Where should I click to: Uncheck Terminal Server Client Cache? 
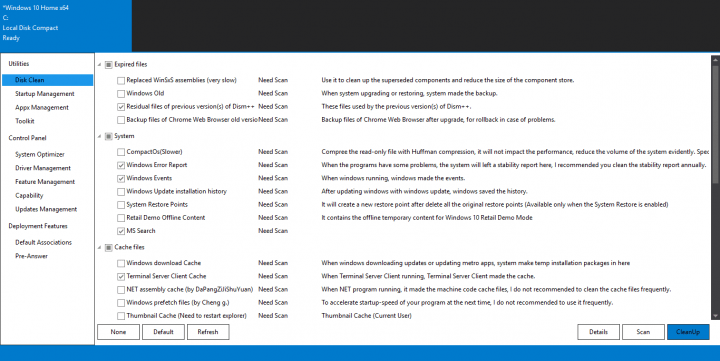click(121, 276)
